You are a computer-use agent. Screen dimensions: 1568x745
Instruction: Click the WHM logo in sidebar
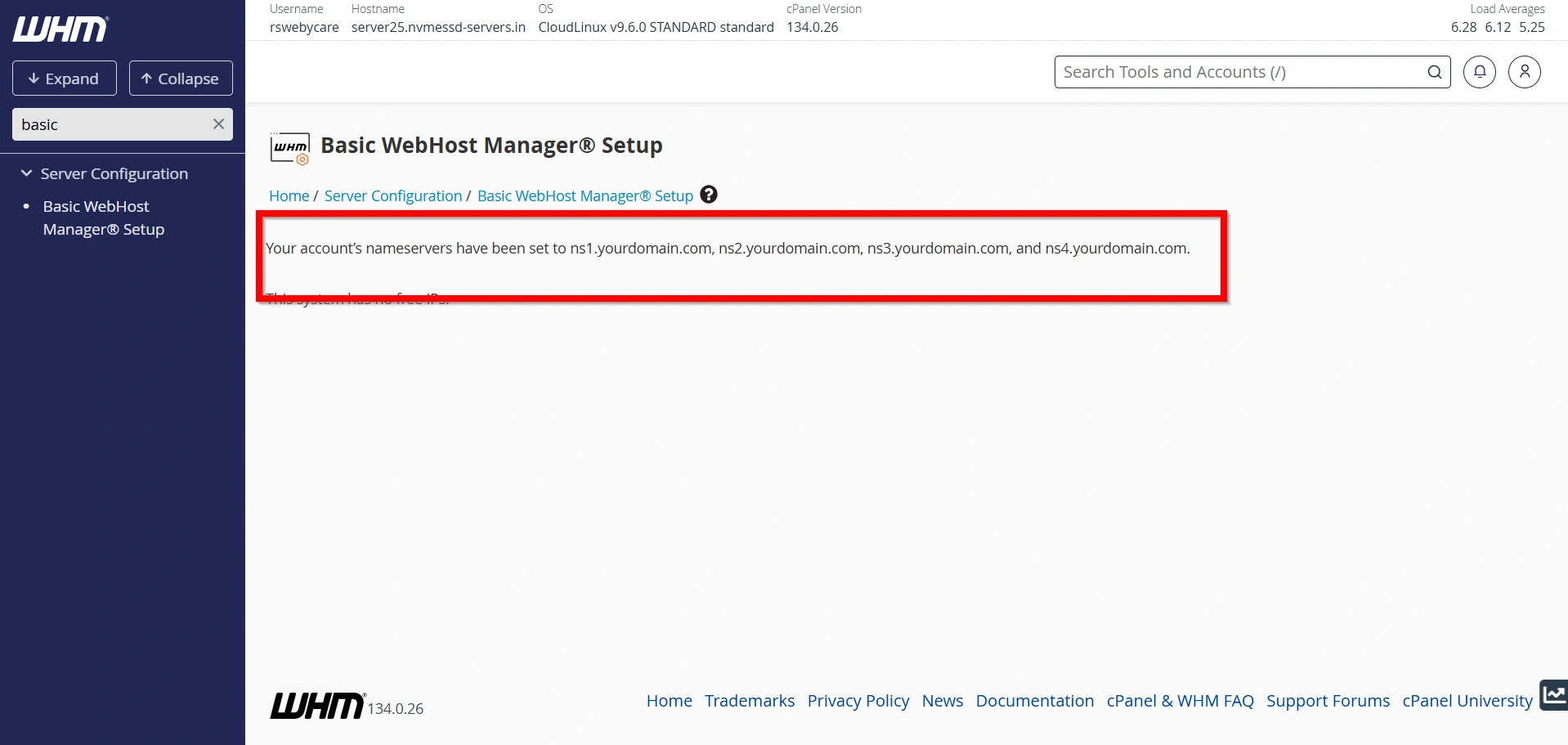(60, 29)
